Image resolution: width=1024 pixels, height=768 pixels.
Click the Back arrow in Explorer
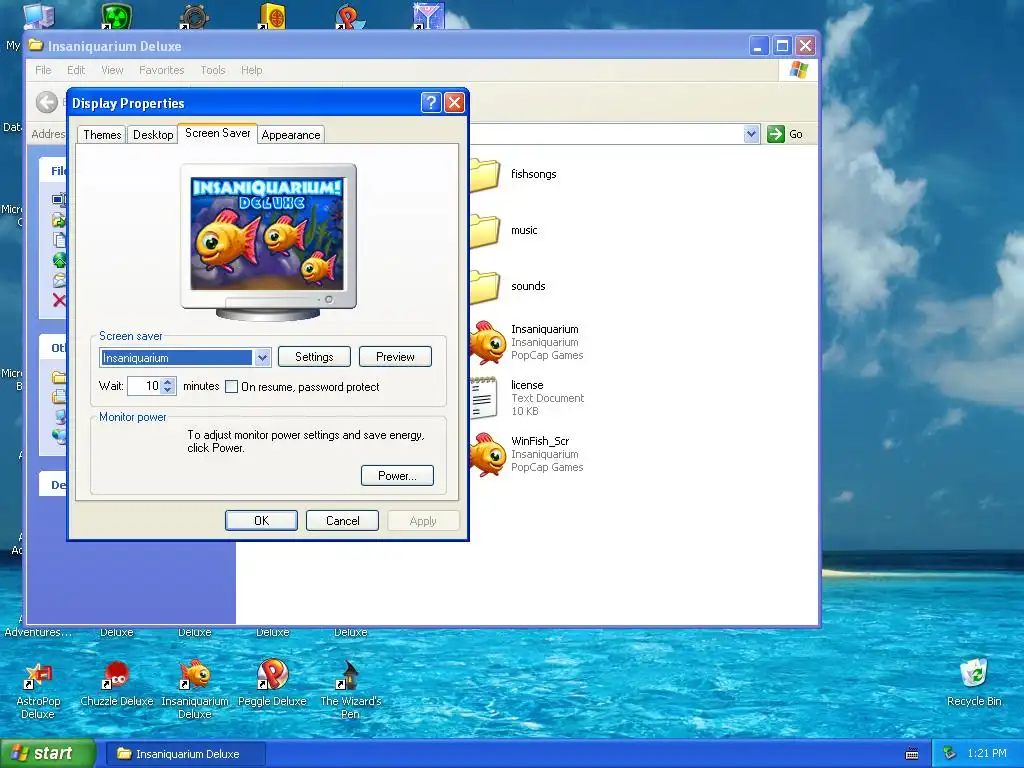coord(47,102)
